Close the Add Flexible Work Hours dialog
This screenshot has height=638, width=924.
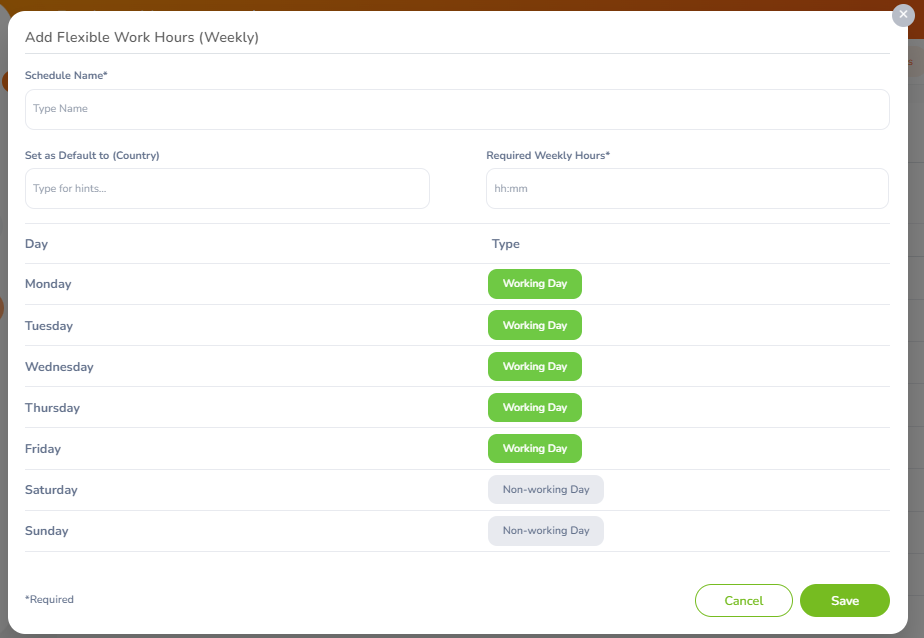coord(903,15)
